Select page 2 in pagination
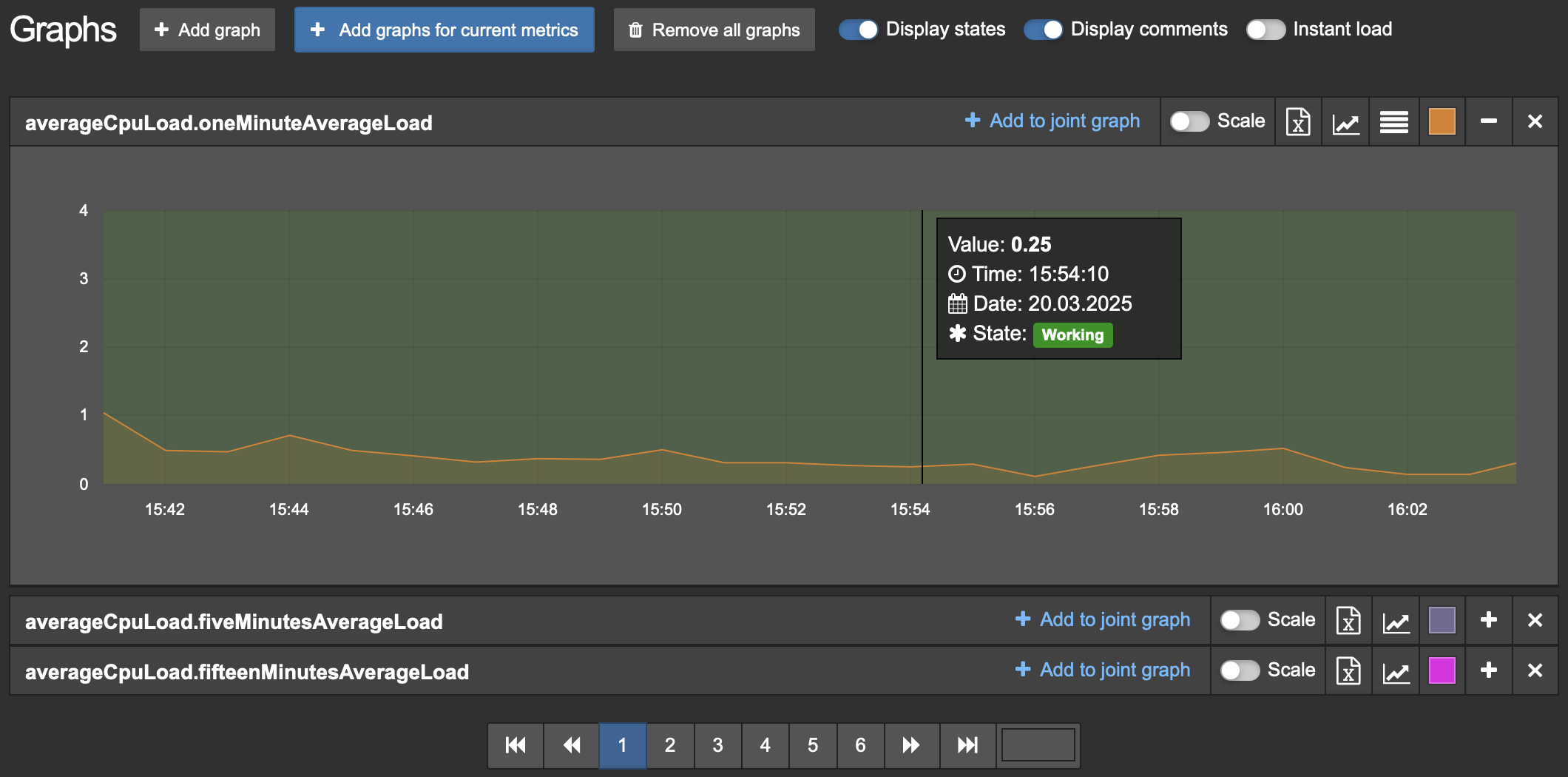The image size is (1568, 777). 670,745
